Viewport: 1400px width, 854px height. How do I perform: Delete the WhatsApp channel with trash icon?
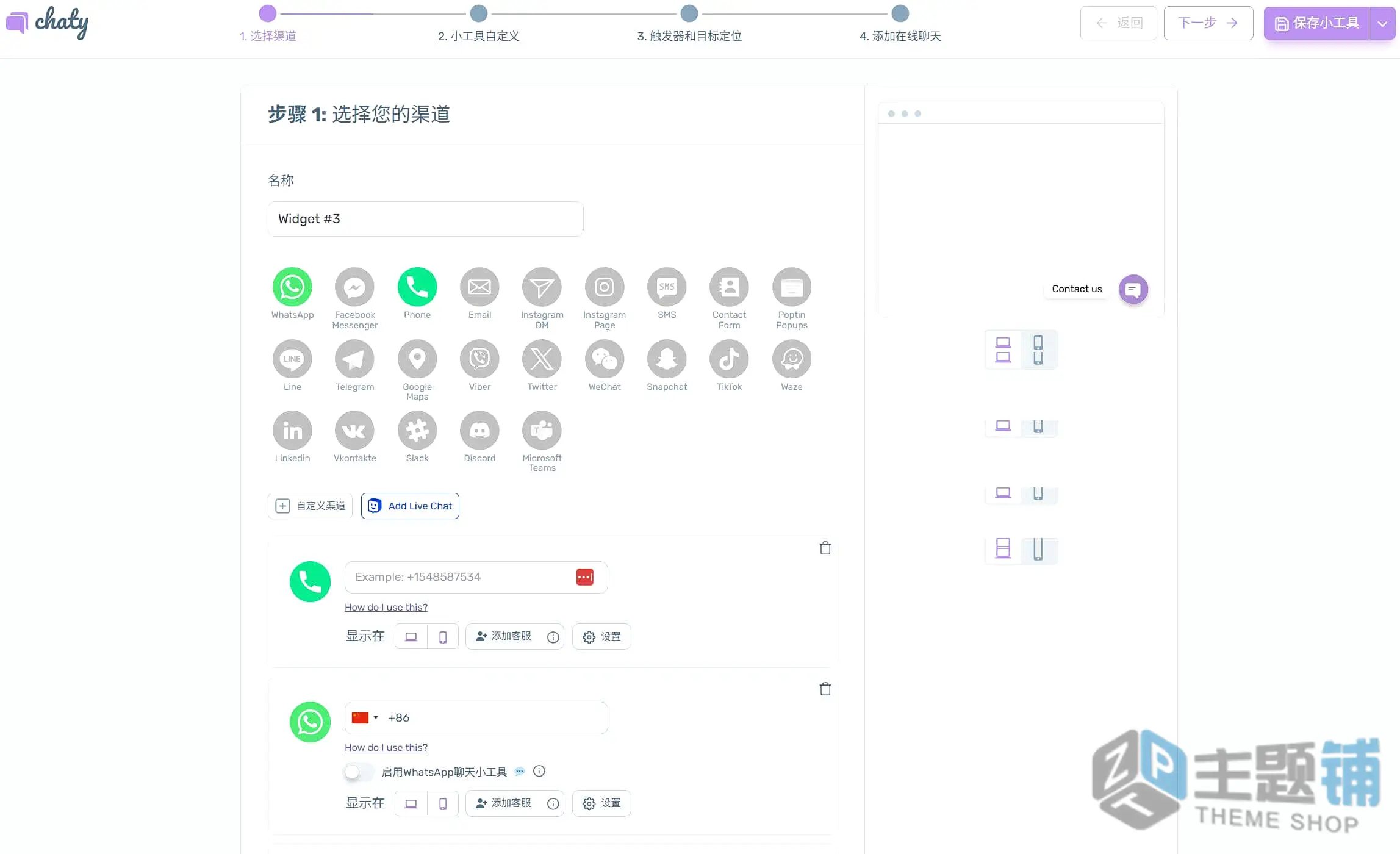(x=825, y=689)
